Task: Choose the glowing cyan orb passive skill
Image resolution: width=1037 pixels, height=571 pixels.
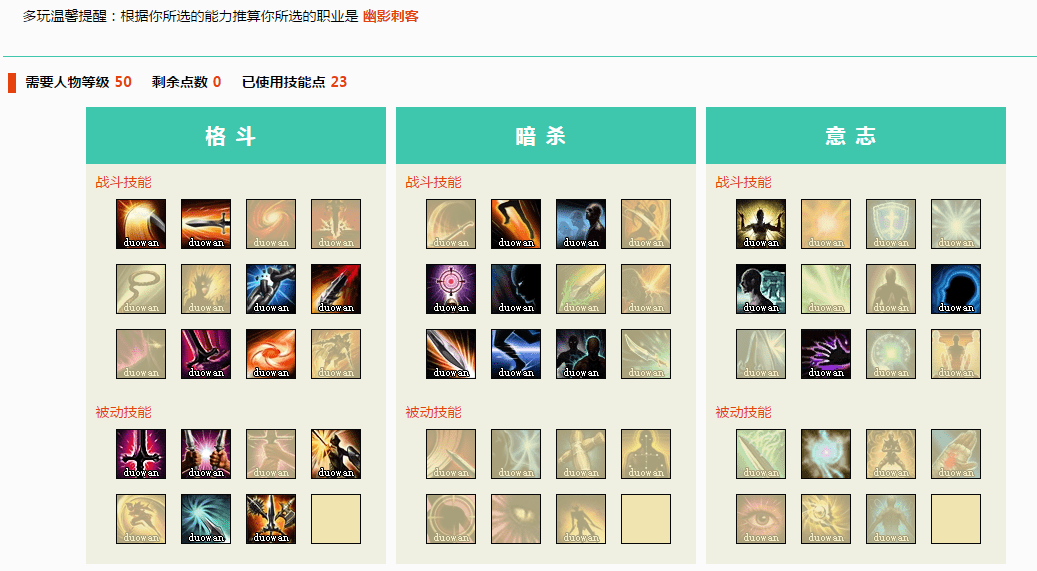Action: (826, 454)
